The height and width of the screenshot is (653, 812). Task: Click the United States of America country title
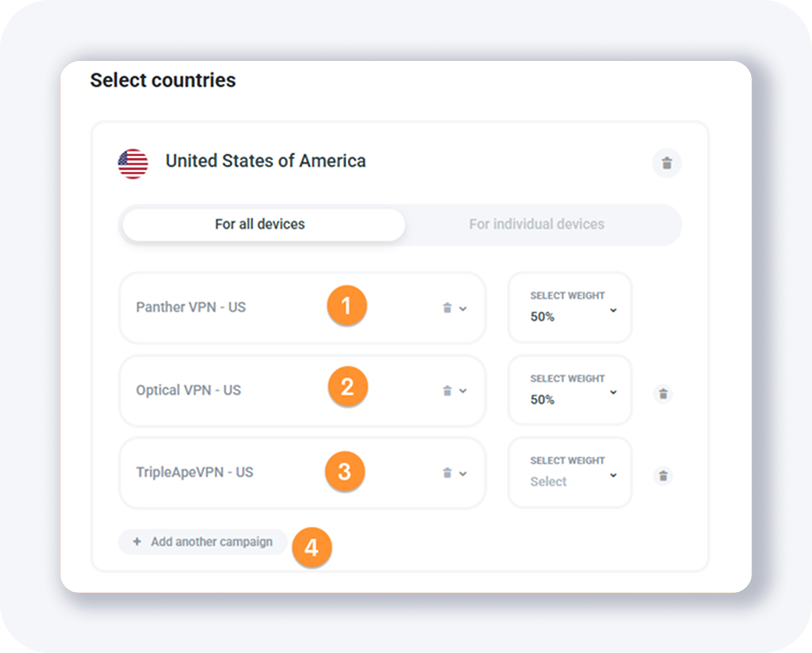[x=265, y=161]
